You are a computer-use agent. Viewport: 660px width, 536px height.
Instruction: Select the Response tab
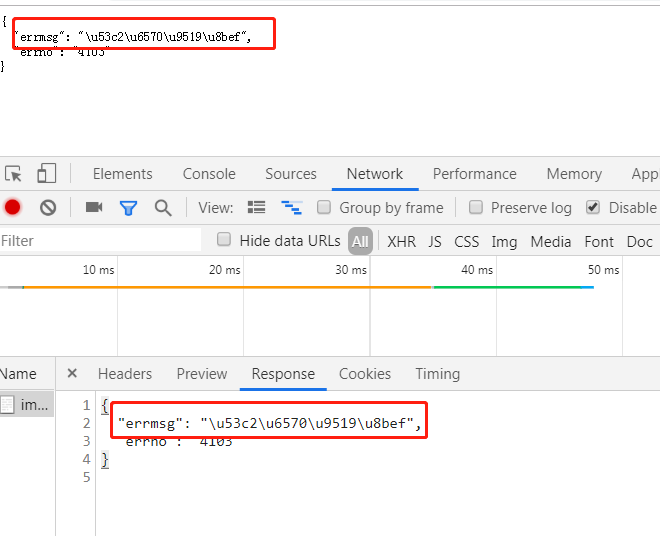(x=283, y=374)
